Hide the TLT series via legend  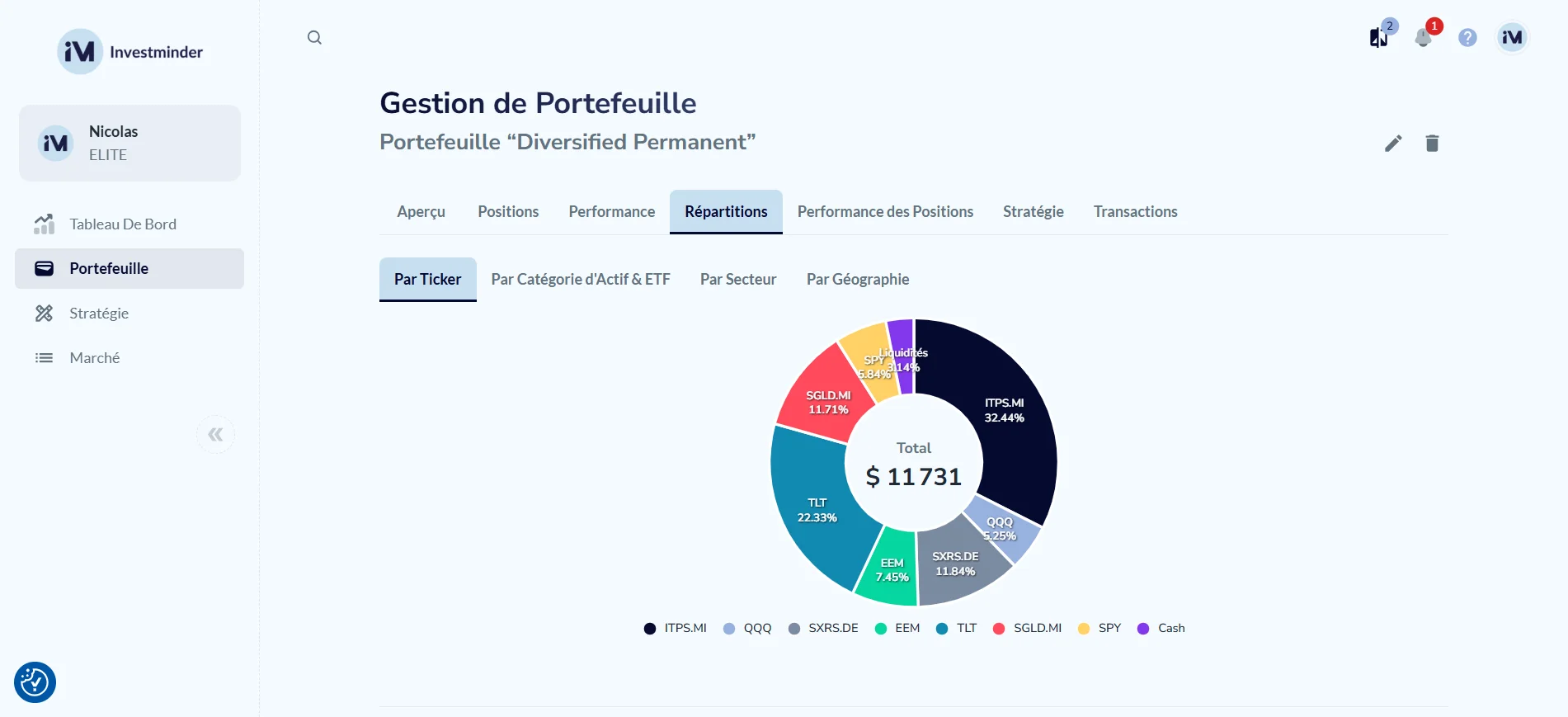tap(957, 628)
